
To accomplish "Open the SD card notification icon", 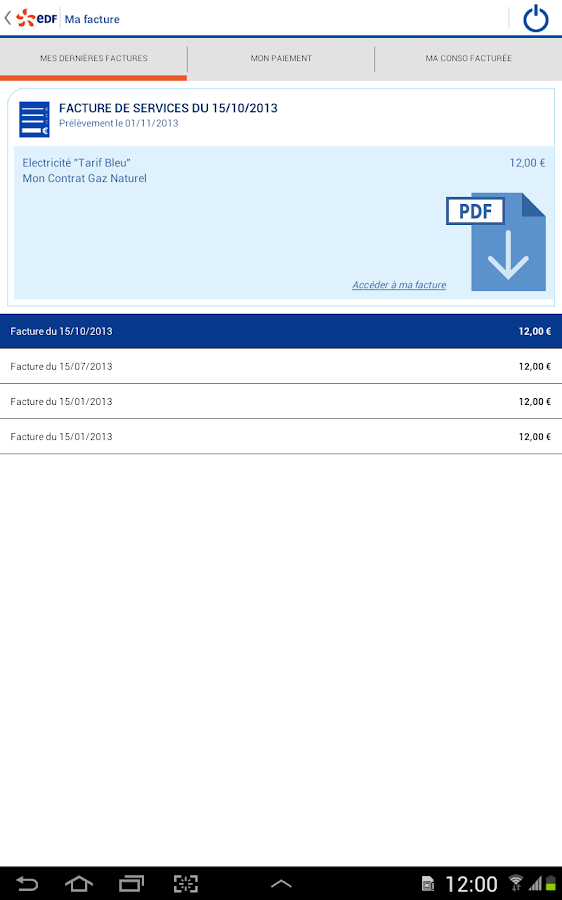I will (x=428, y=885).
